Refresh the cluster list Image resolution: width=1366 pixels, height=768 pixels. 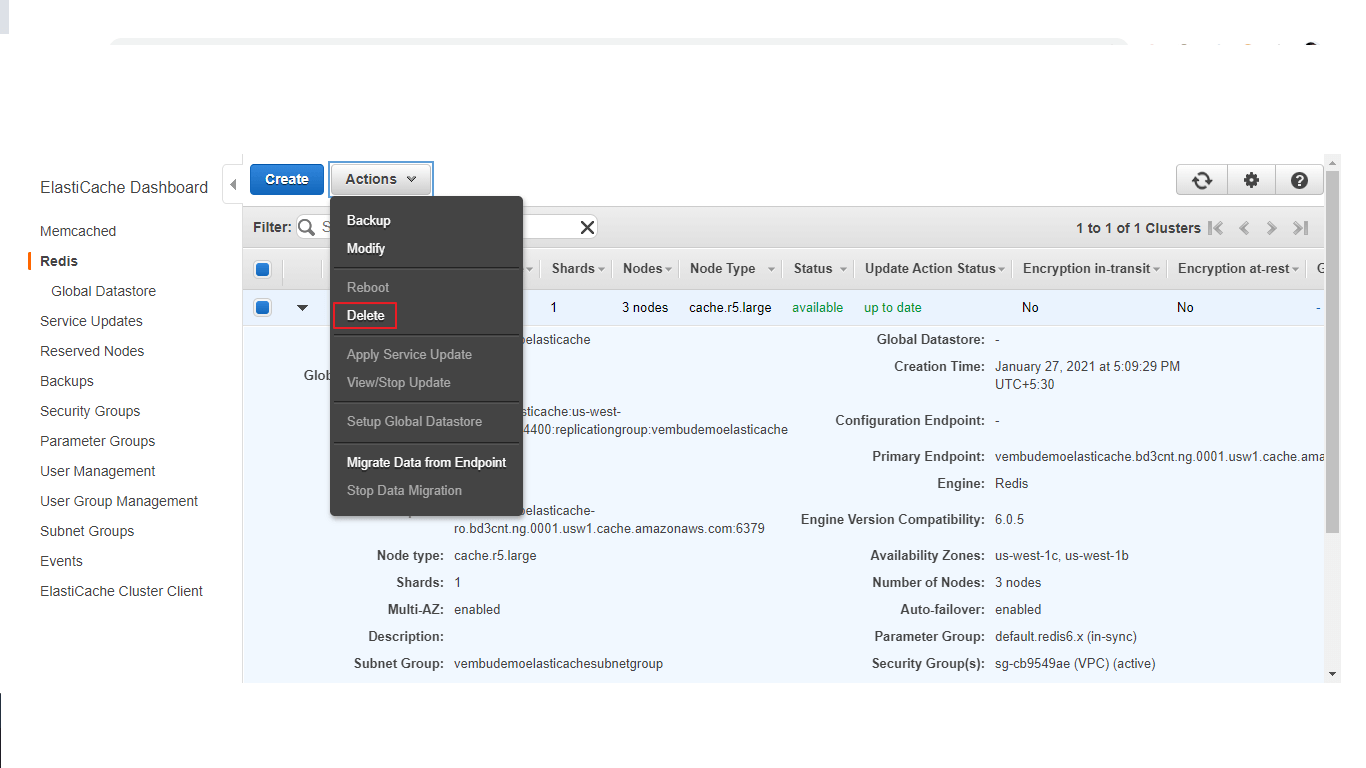1202,180
